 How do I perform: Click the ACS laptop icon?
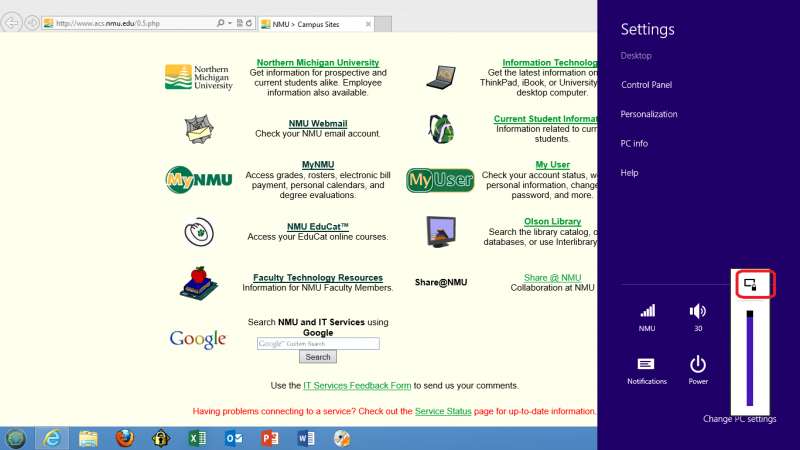[x=441, y=78]
